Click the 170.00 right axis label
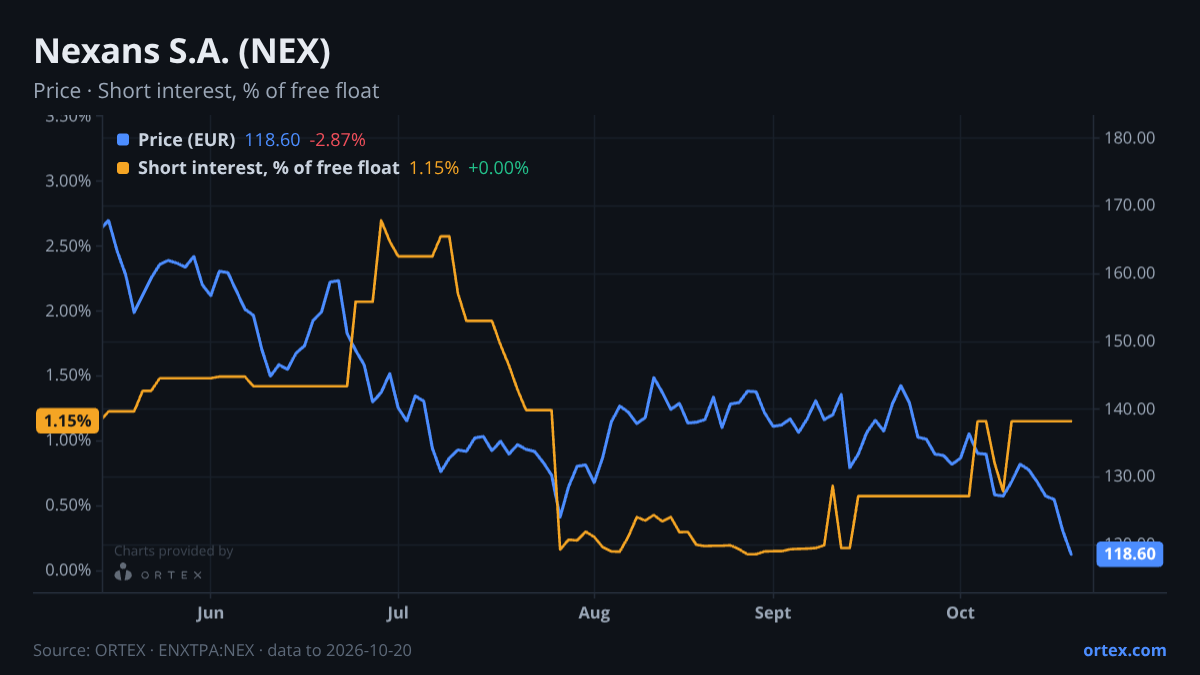 click(1130, 205)
